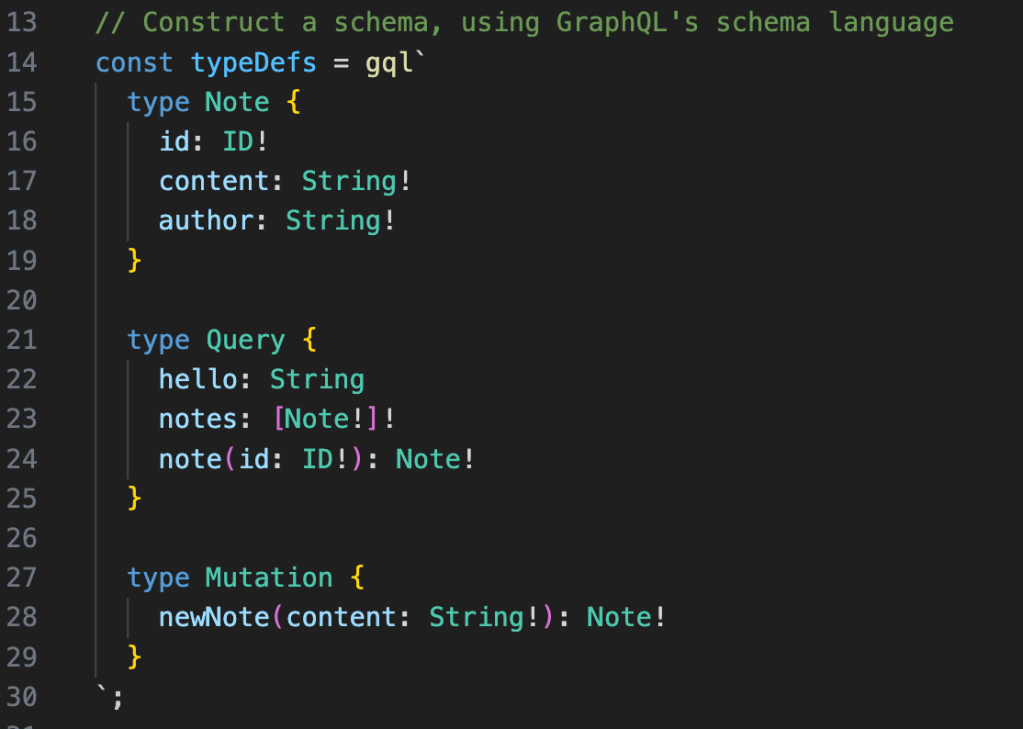Click the Mutation type name
1023x729 pixels.
pos(269,578)
